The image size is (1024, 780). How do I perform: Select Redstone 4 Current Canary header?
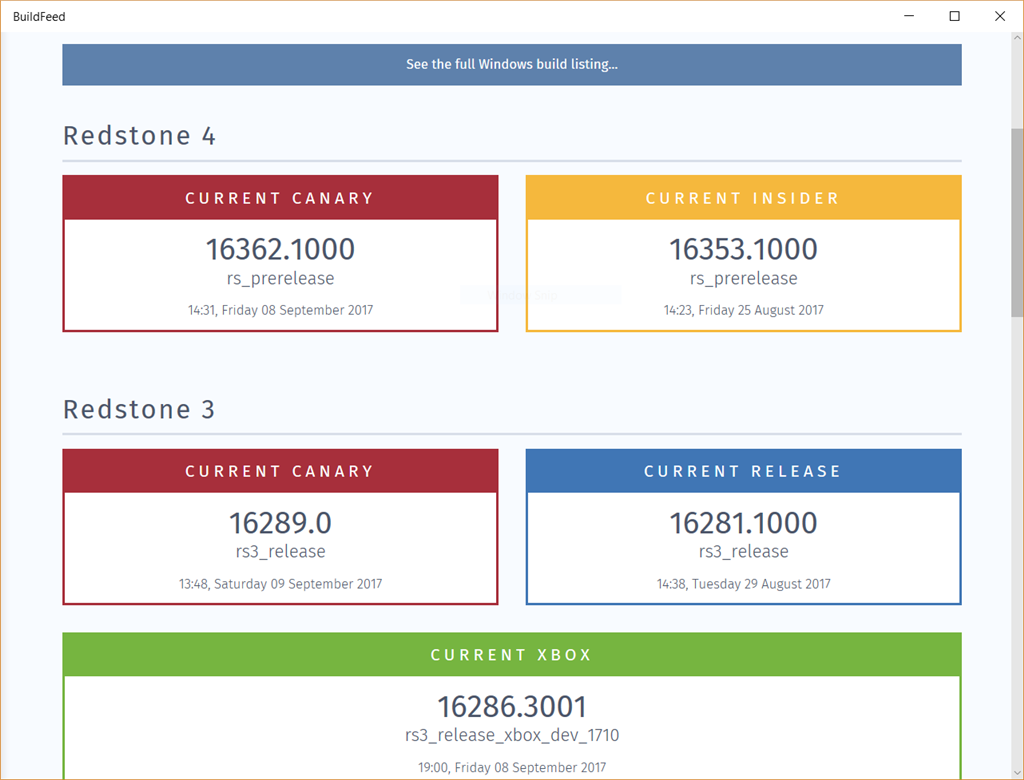tap(280, 198)
